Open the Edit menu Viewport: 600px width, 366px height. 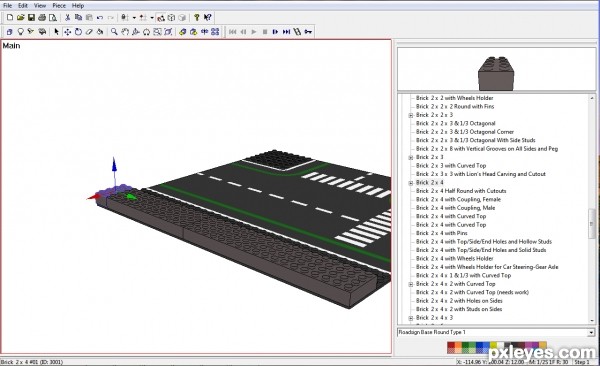[x=23, y=6]
